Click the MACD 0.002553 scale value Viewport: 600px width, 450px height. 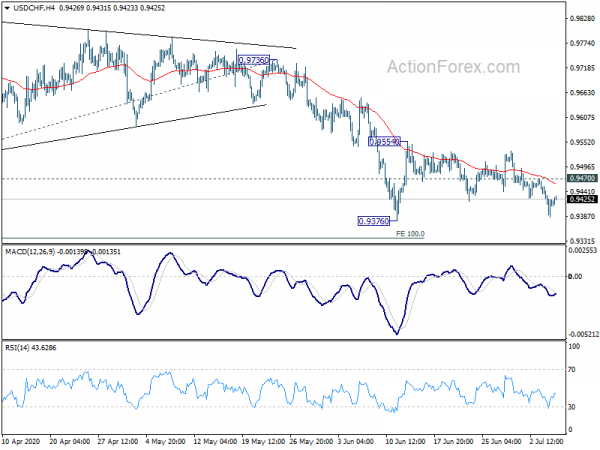(583, 250)
